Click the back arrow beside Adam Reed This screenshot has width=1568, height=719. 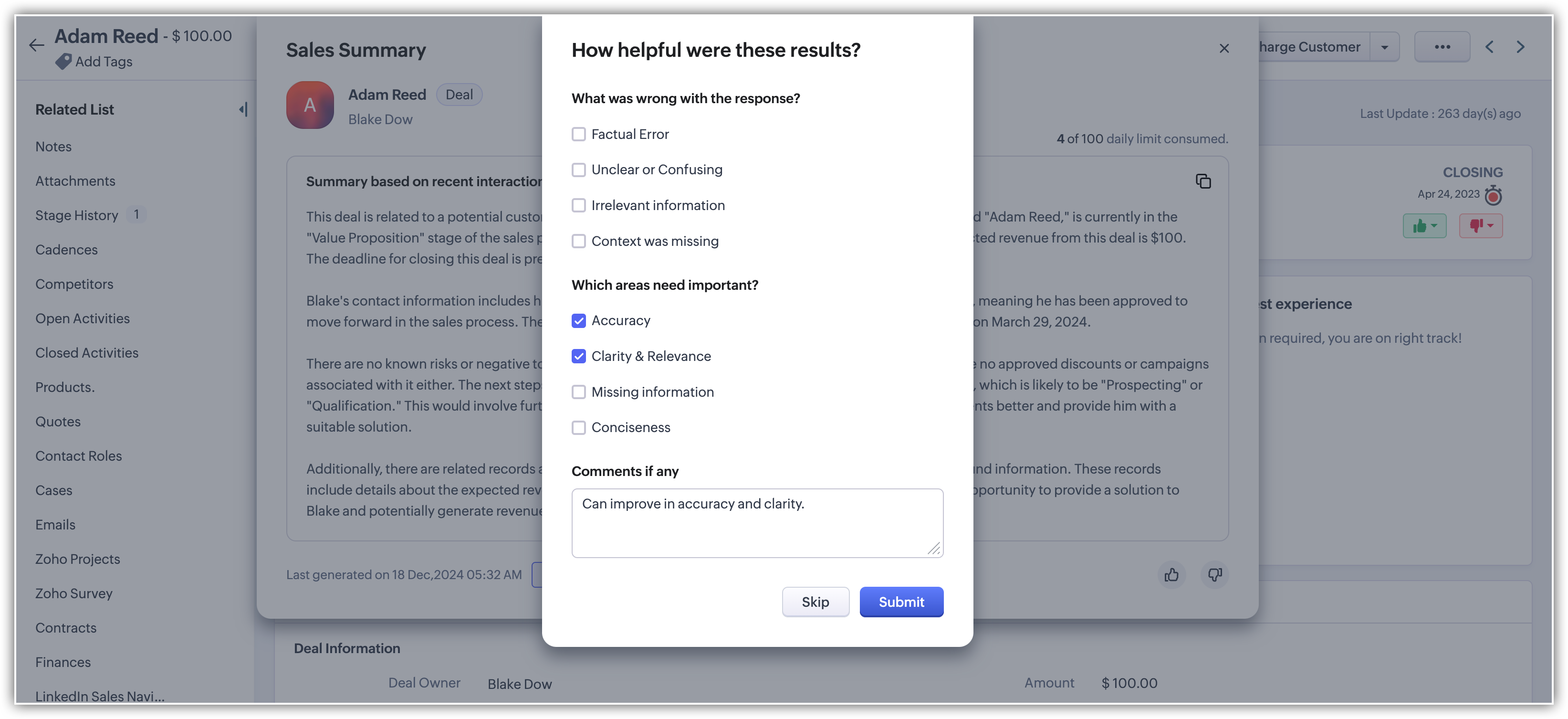coord(37,45)
